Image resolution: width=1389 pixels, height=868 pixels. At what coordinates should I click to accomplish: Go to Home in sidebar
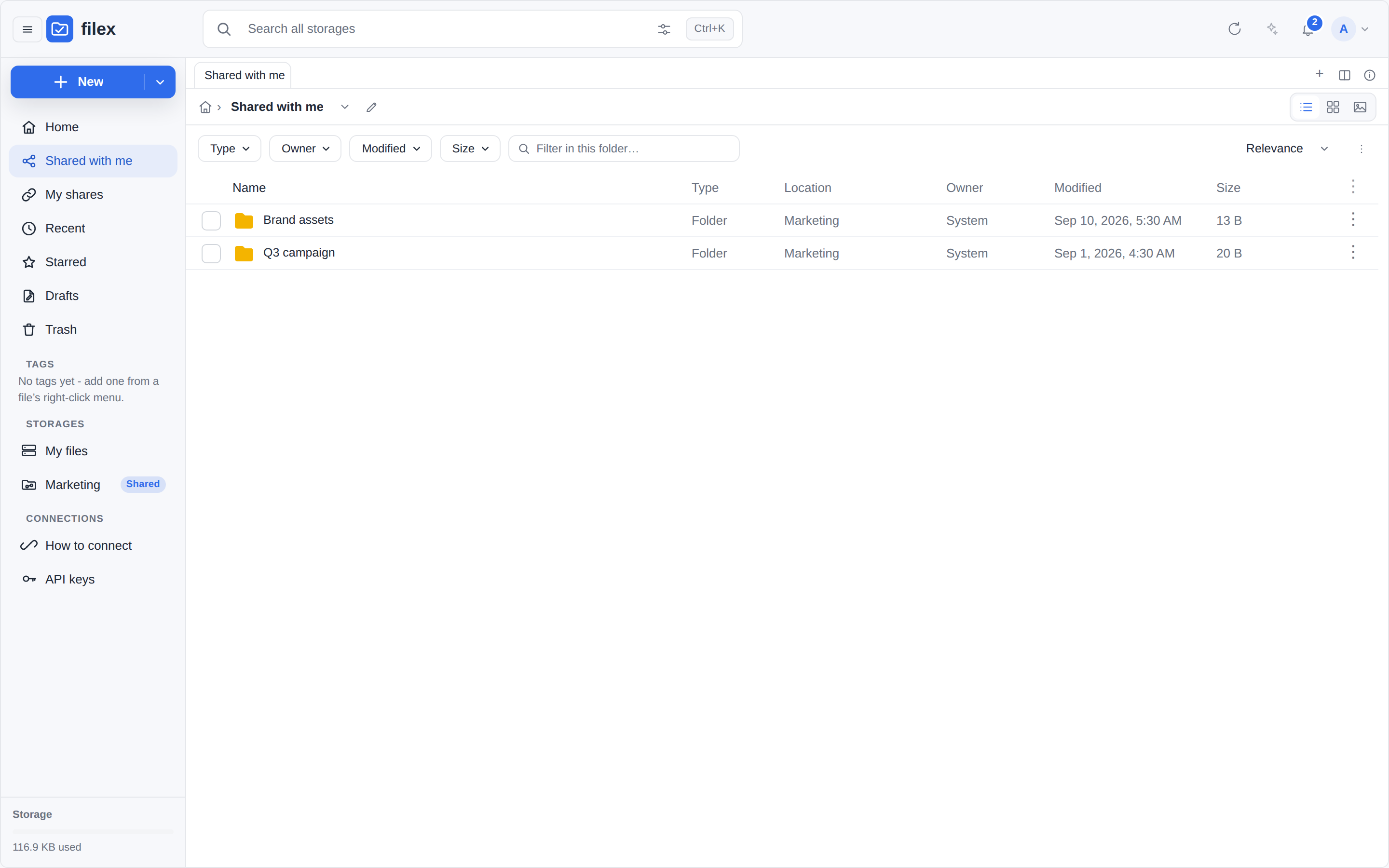click(93, 127)
